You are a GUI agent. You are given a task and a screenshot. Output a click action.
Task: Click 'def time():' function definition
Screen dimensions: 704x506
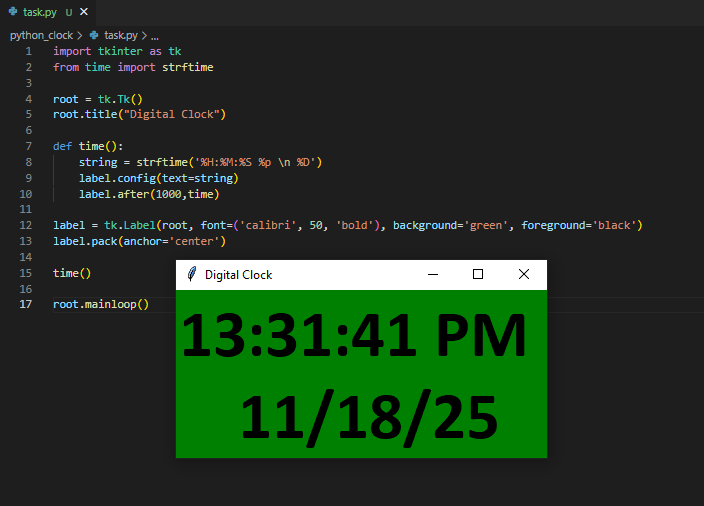[88, 146]
